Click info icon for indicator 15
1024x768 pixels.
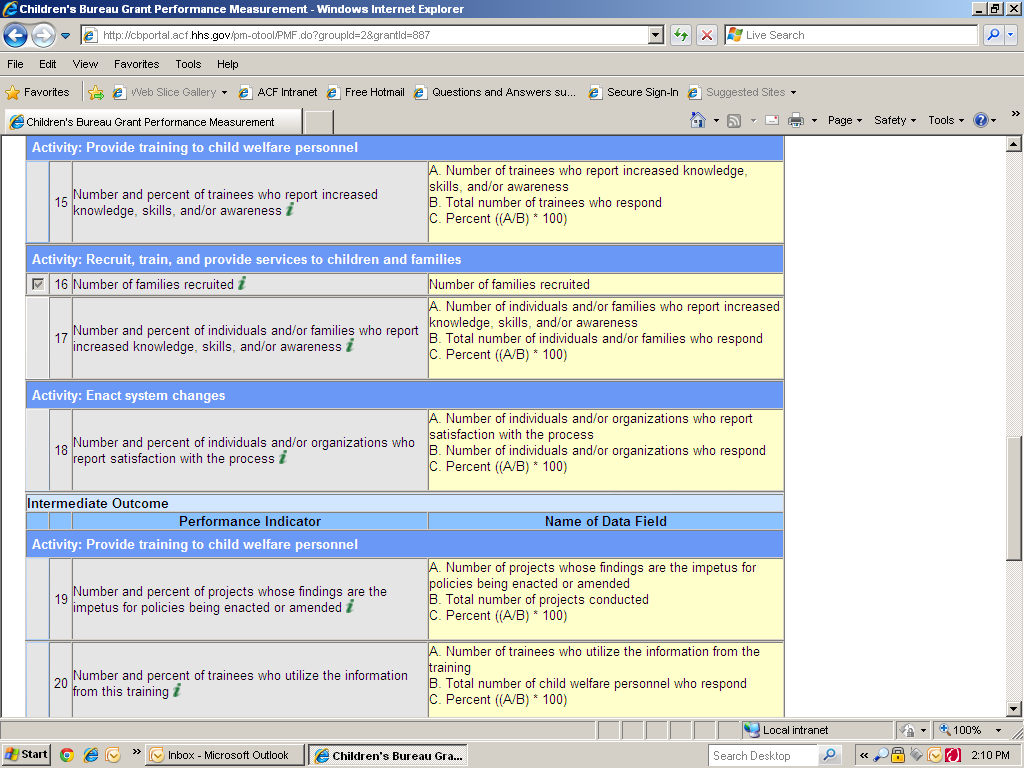click(x=290, y=210)
